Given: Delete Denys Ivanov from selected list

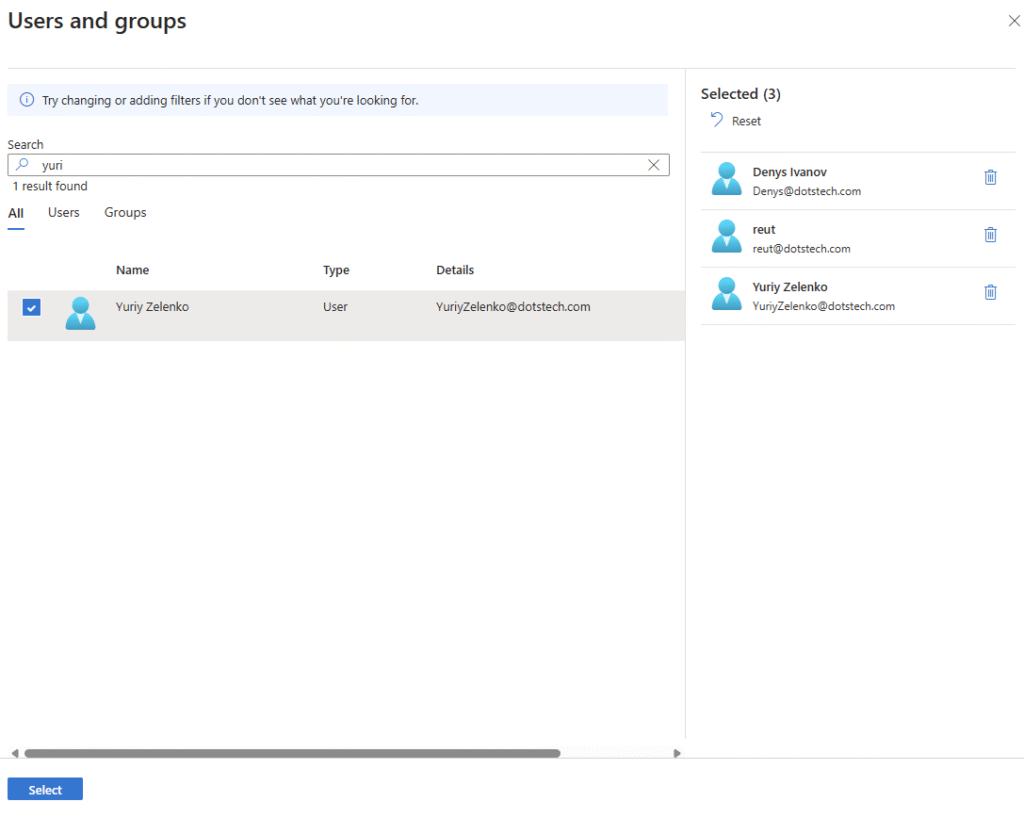Looking at the screenshot, I should click(x=990, y=177).
